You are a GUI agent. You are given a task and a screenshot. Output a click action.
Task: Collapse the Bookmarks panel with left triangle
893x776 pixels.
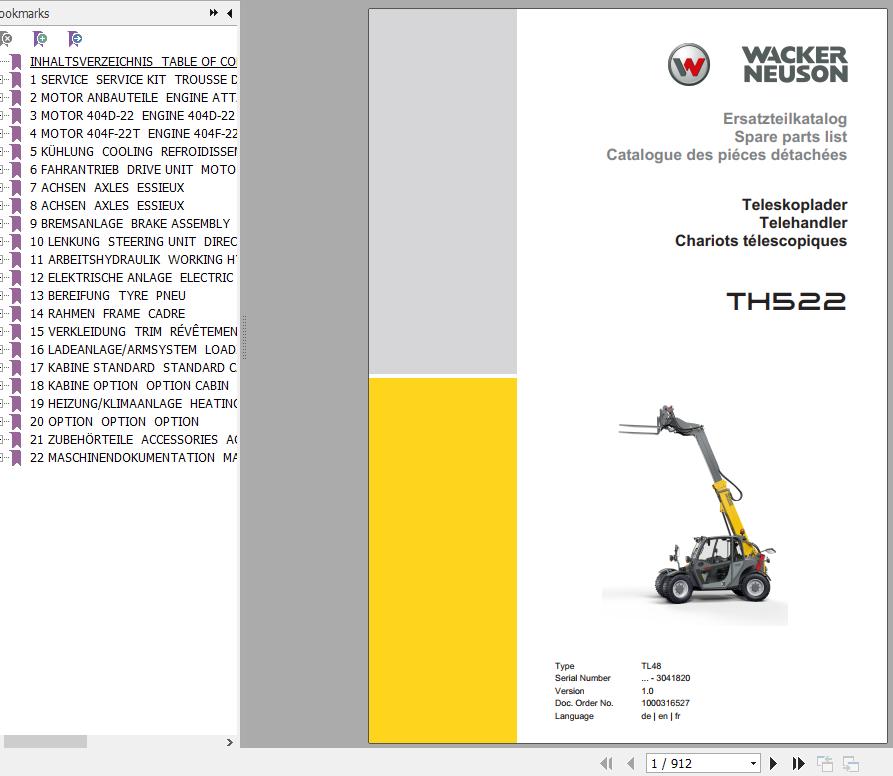click(x=230, y=13)
